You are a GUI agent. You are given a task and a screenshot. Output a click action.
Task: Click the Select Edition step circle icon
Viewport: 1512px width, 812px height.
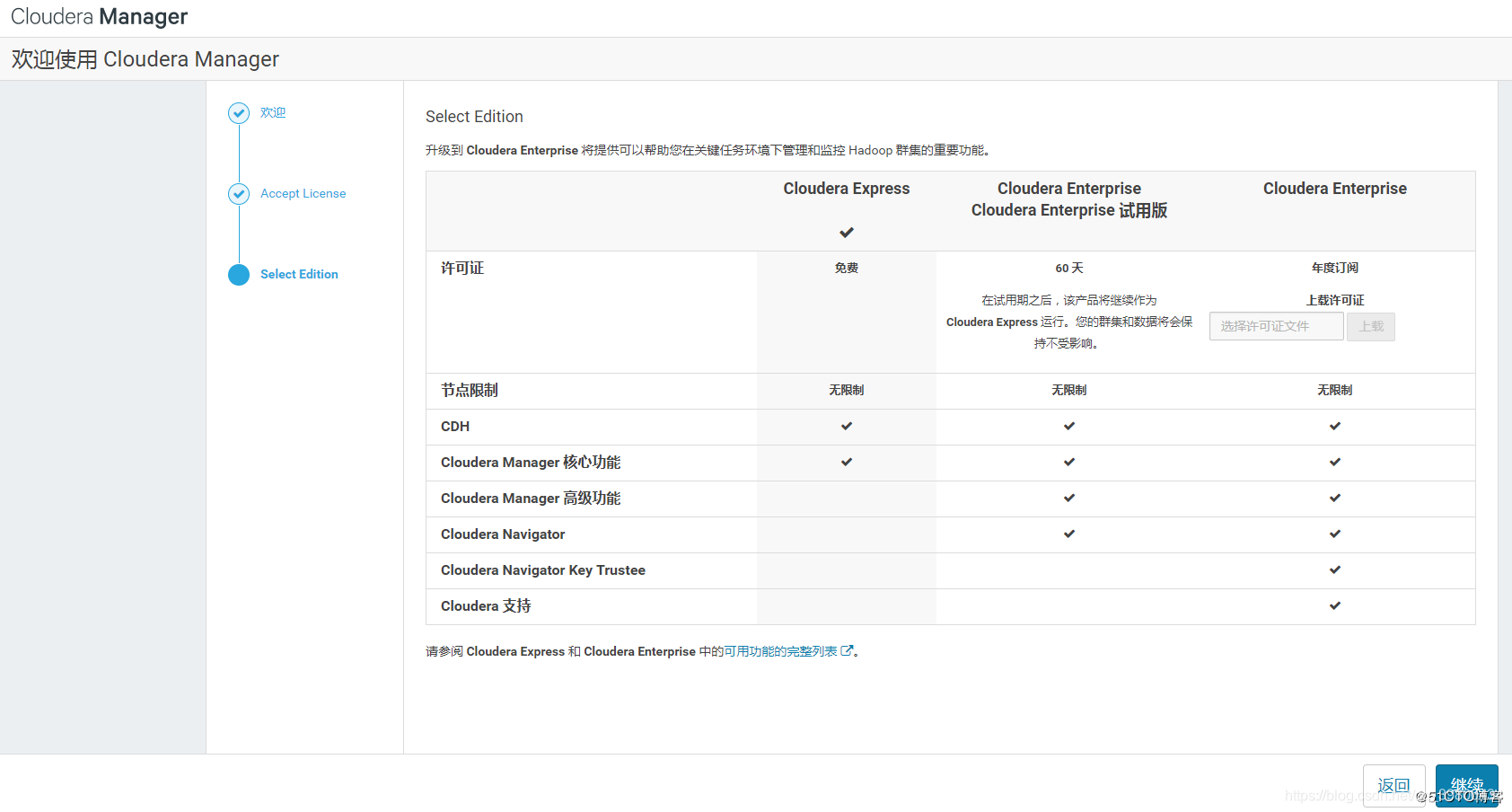pos(239,274)
